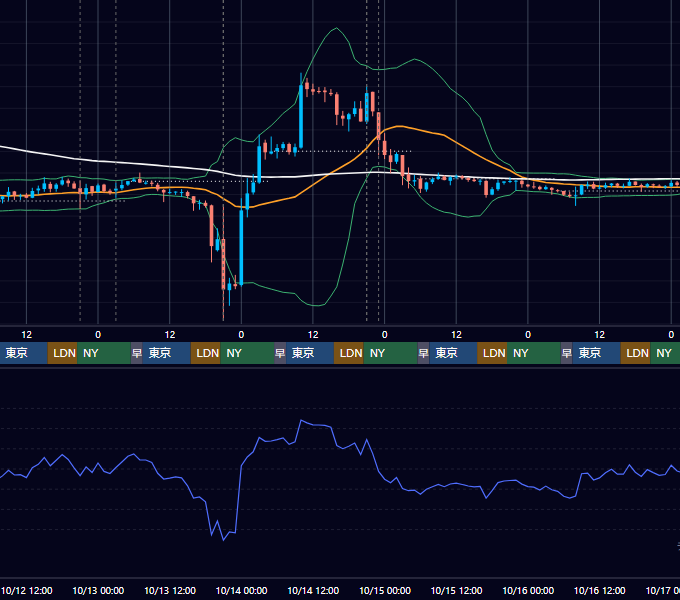The width and height of the screenshot is (680, 600).
Task: Click the 東京 session block on 10/14
Action: click(310, 353)
